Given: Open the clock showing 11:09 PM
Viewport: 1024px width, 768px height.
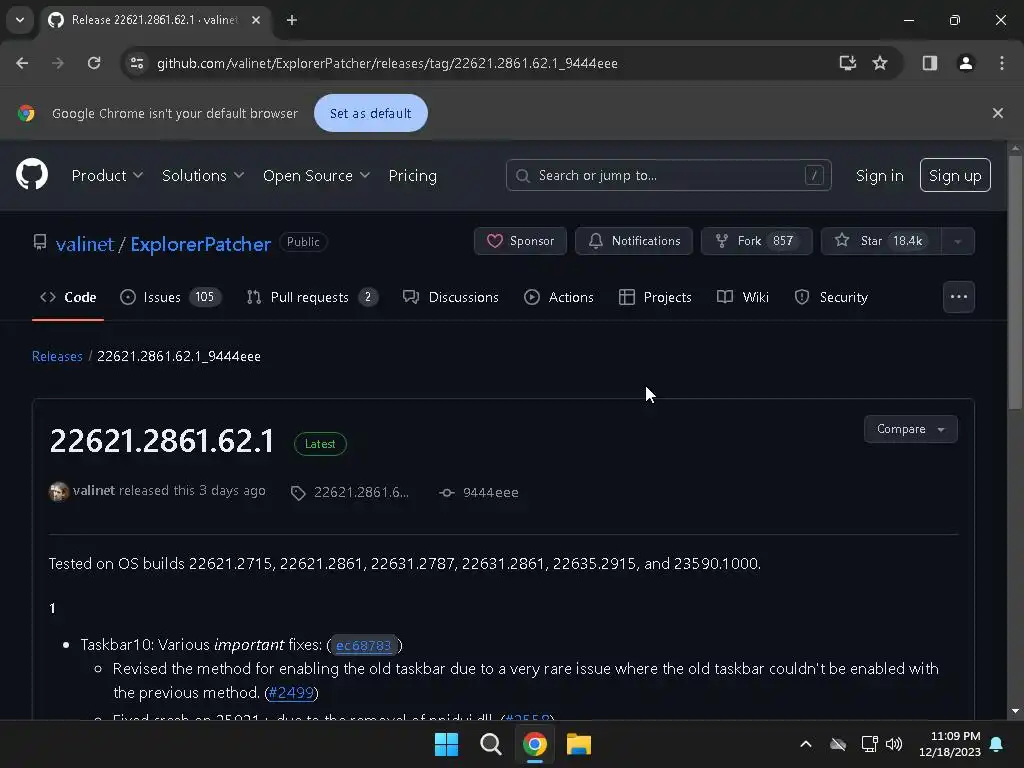Looking at the screenshot, I should click(950, 744).
